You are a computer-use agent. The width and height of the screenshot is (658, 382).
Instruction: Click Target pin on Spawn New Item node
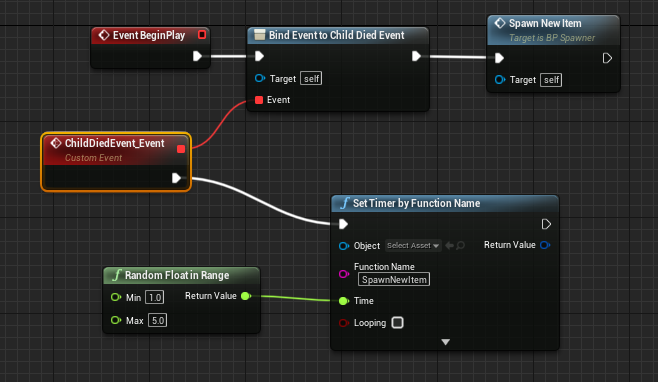tap(500, 80)
